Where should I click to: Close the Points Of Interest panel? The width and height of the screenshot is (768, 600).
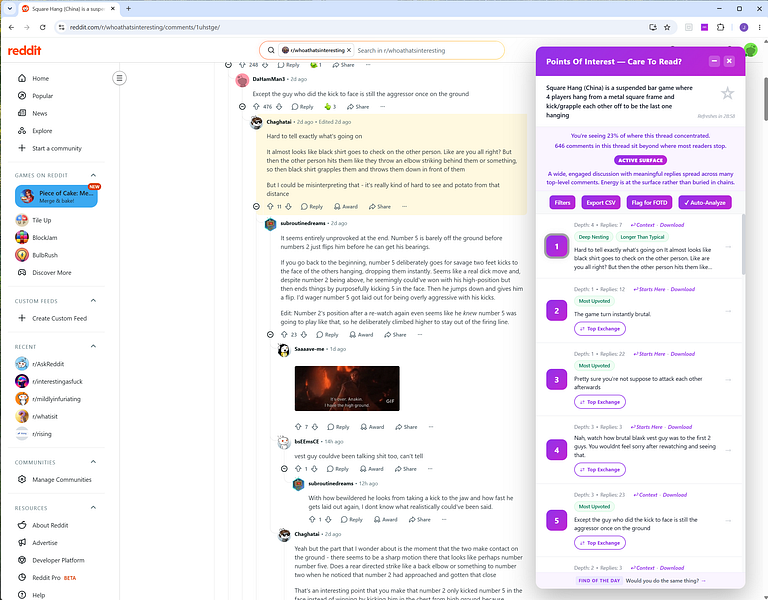click(729, 61)
